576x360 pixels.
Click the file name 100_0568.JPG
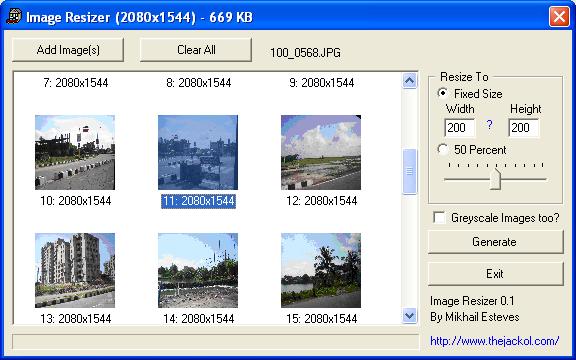pyautogui.click(x=305, y=53)
